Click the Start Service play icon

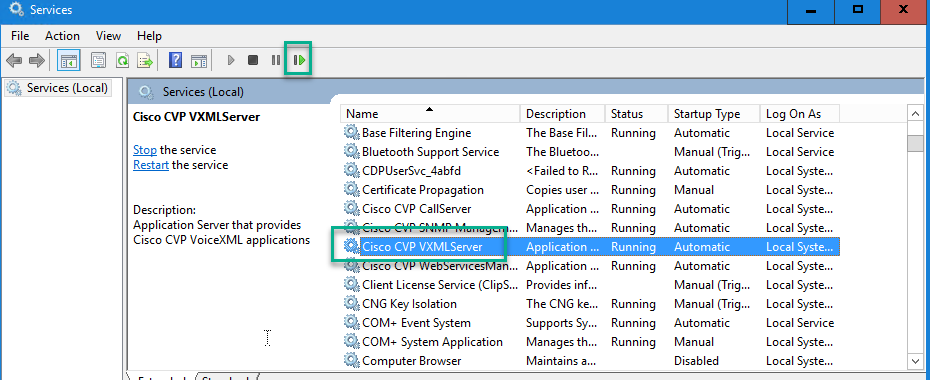click(x=231, y=60)
